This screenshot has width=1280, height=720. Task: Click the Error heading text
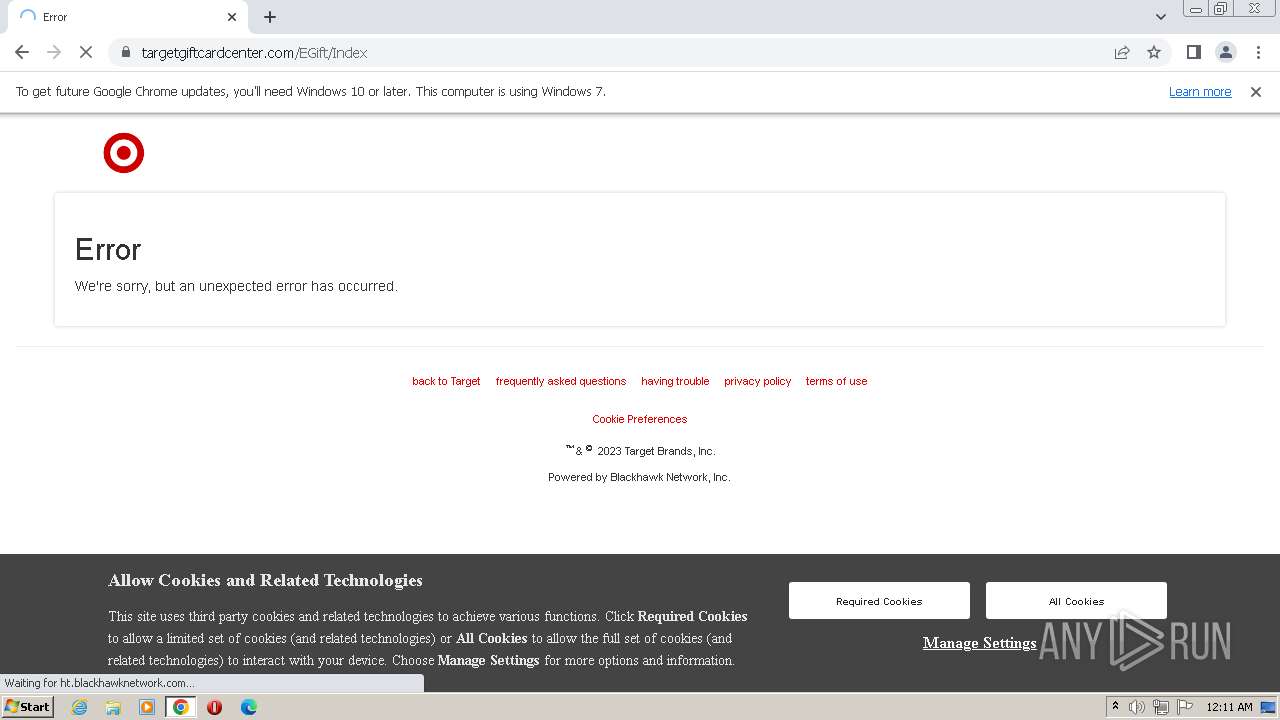click(x=108, y=250)
